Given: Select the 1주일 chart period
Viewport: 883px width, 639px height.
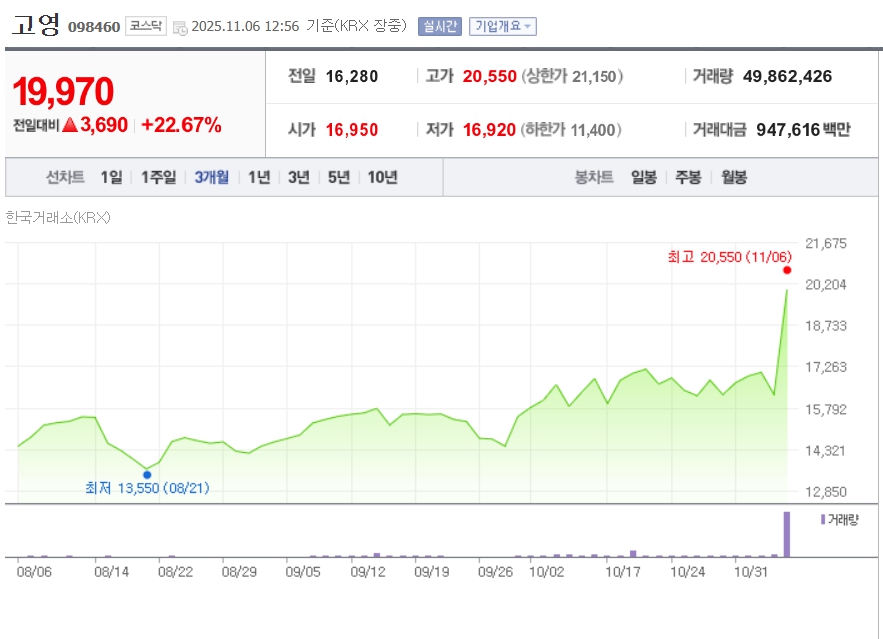Looking at the screenshot, I should 158,177.
